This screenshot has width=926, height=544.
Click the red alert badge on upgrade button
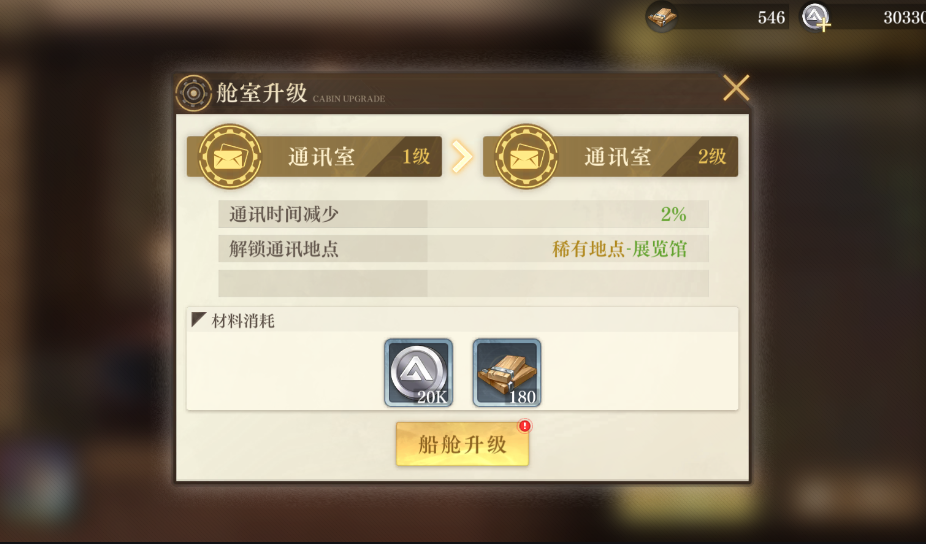524,426
